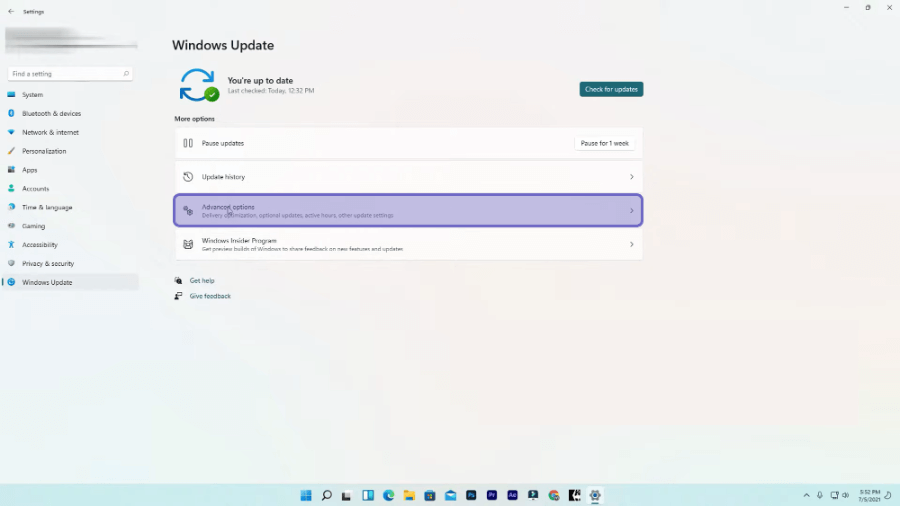Image resolution: width=900 pixels, height=506 pixels.
Task: Click the microphone tray icon
Action: pos(820,496)
